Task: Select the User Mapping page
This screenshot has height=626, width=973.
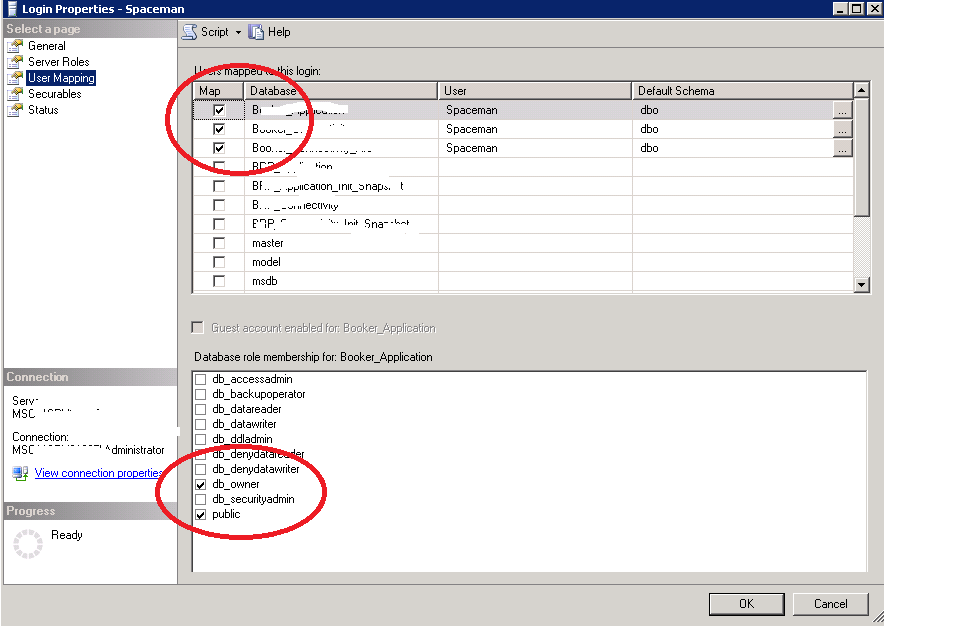Action: [61, 78]
